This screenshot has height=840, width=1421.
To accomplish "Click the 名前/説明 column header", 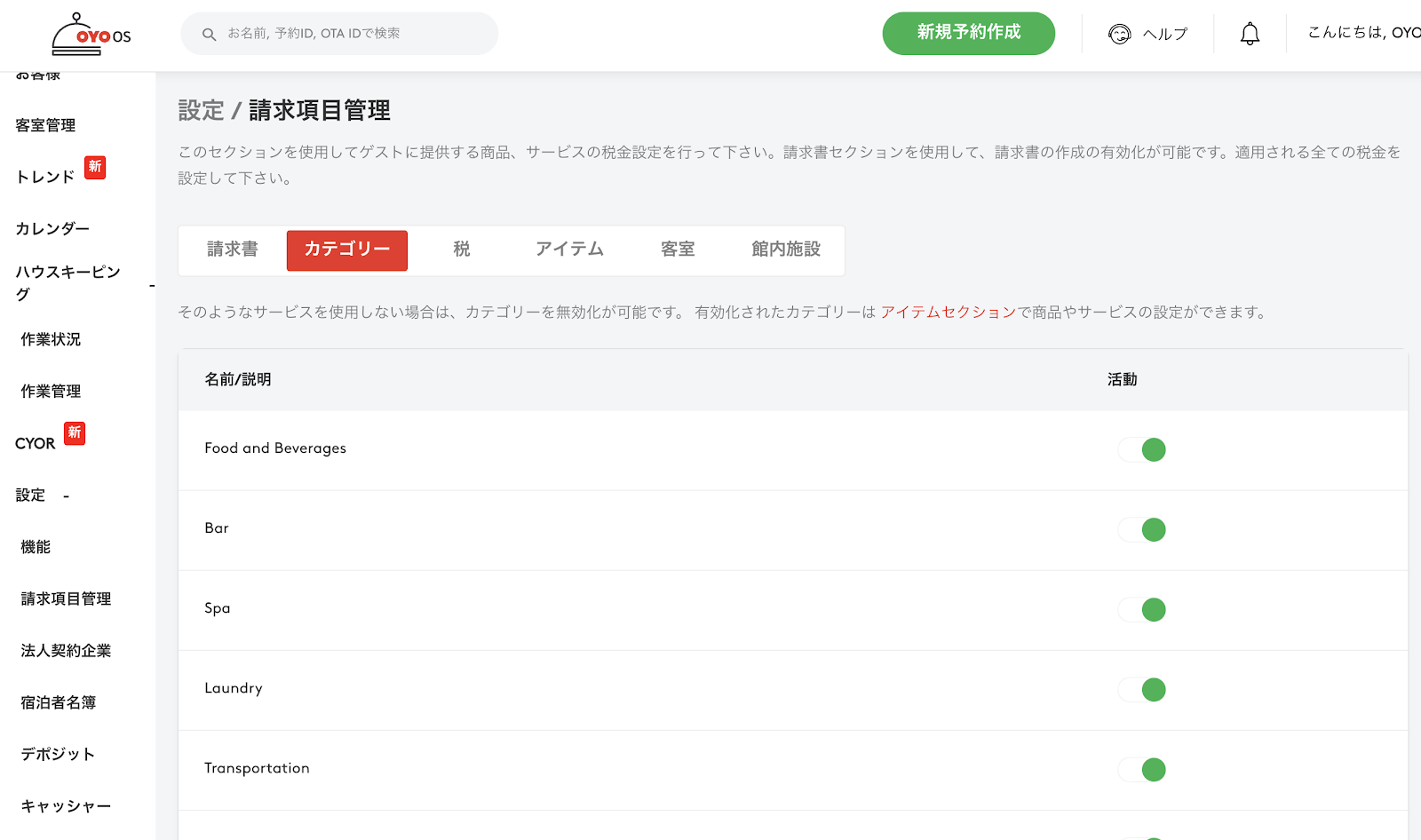I will coord(238,379).
